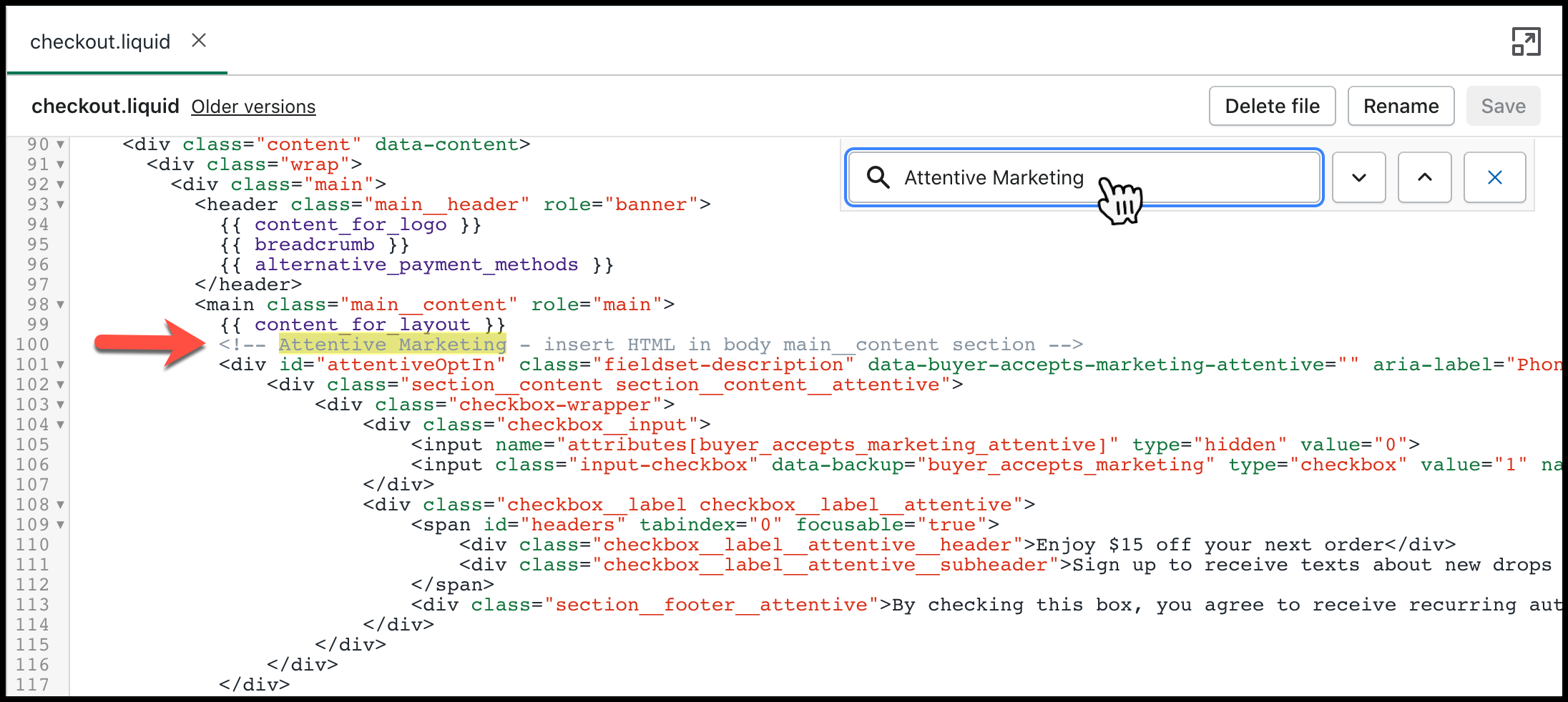Jump to previous search match with up chevron

click(x=1424, y=177)
